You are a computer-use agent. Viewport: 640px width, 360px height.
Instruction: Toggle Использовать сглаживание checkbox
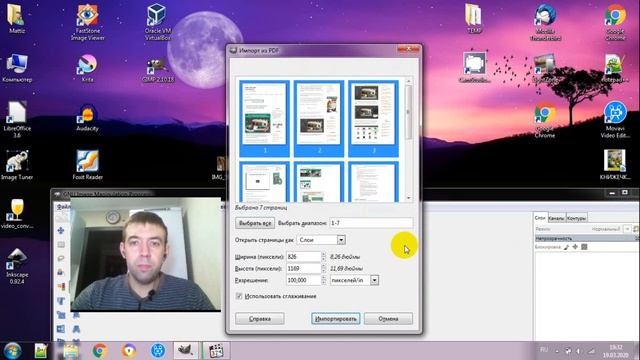coord(239,296)
